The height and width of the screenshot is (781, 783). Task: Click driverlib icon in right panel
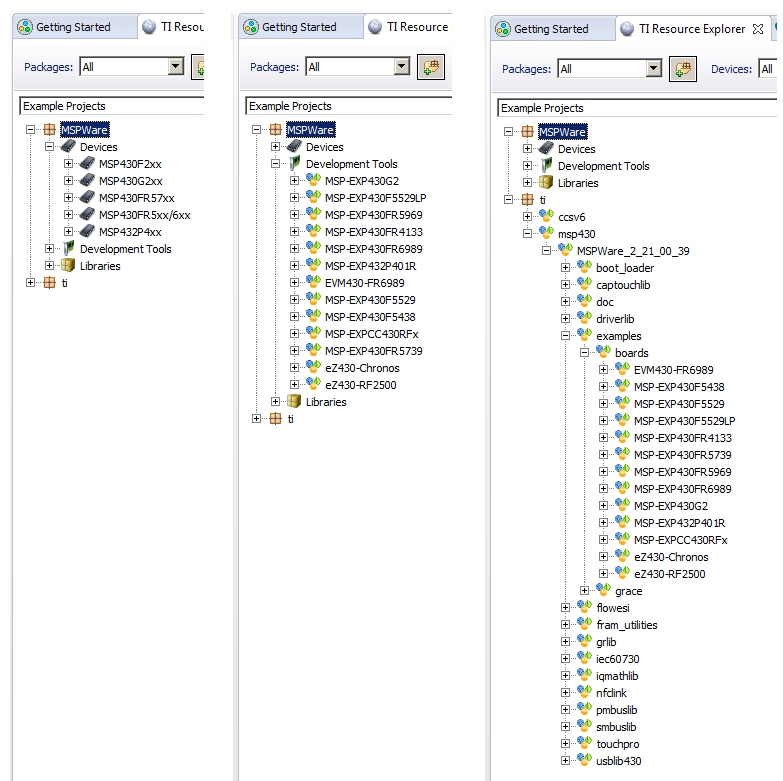pyautogui.click(x=584, y=318)
